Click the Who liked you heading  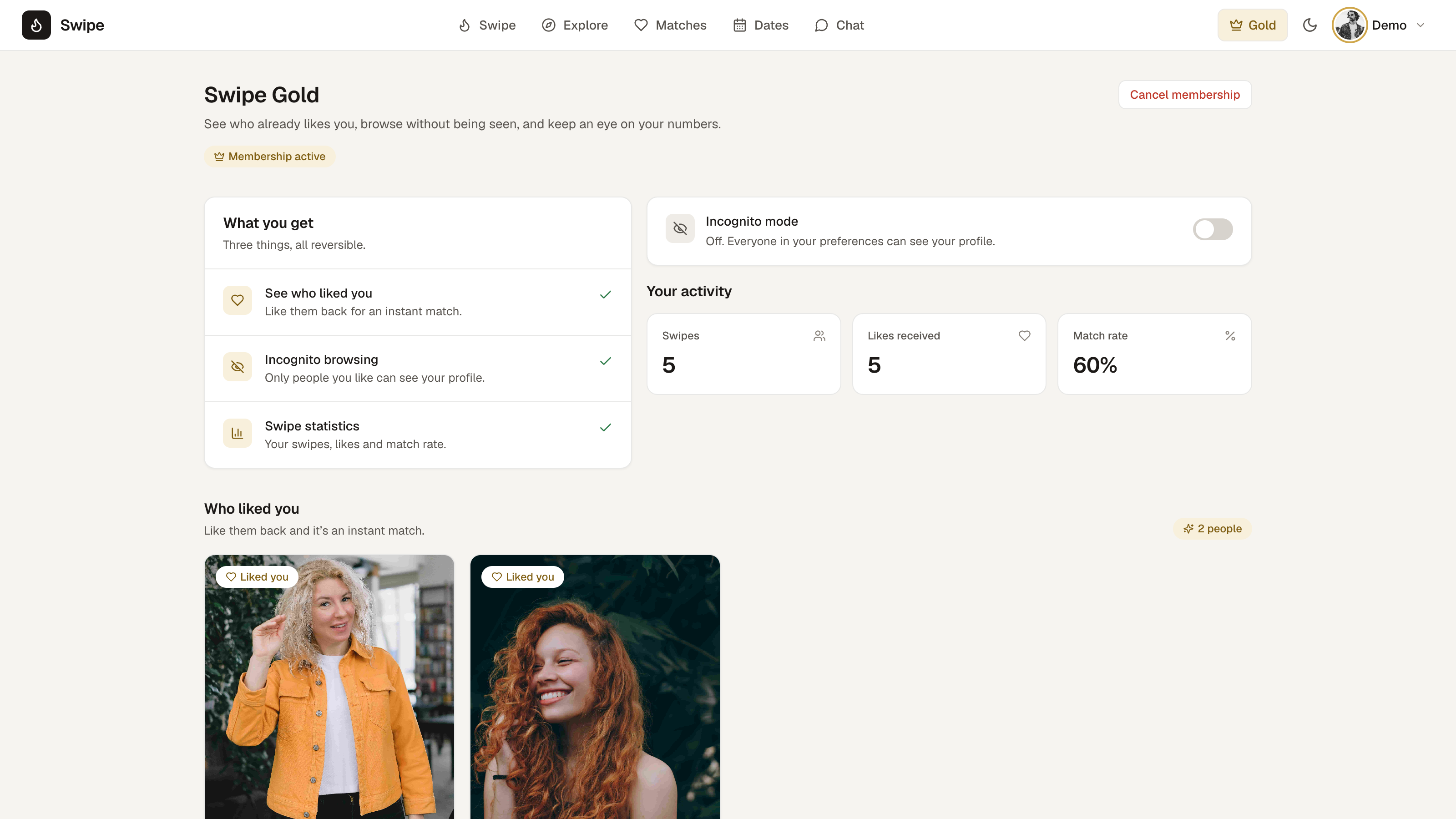tap(252, 509)
